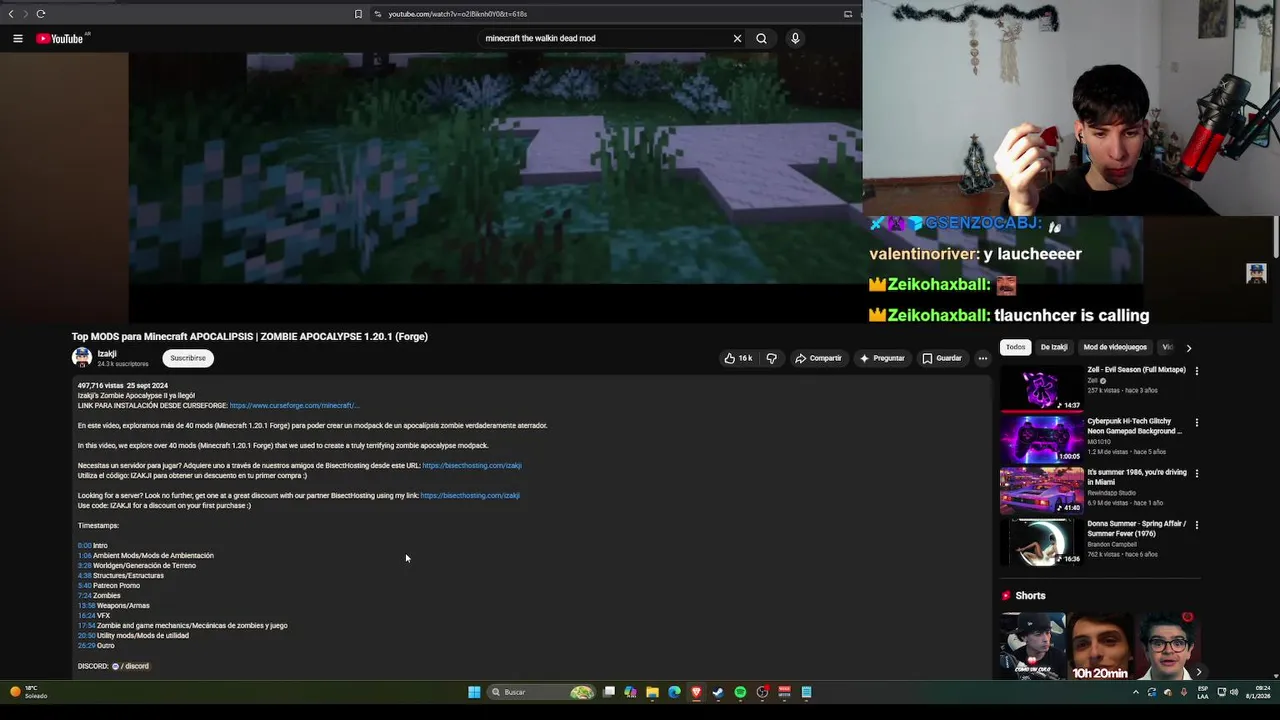Jump to 26:29 Outro timestamp
This screenshot has width=1280, height=720.
coord(87,646)
